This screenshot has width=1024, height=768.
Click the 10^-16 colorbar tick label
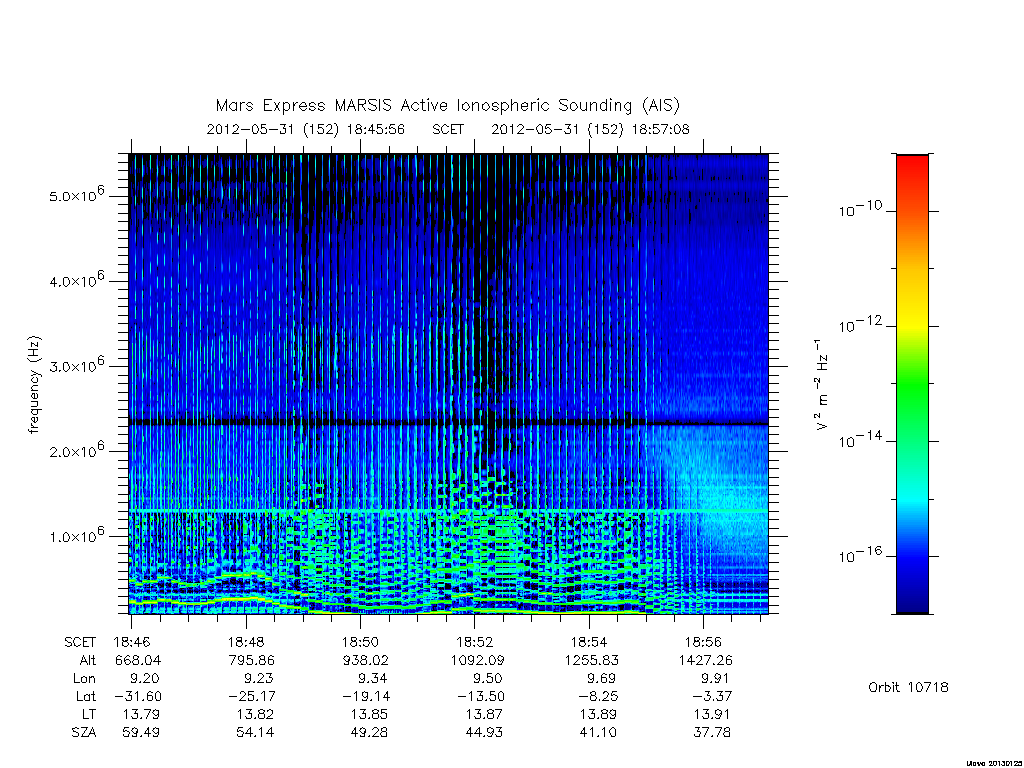pos(860,554)
